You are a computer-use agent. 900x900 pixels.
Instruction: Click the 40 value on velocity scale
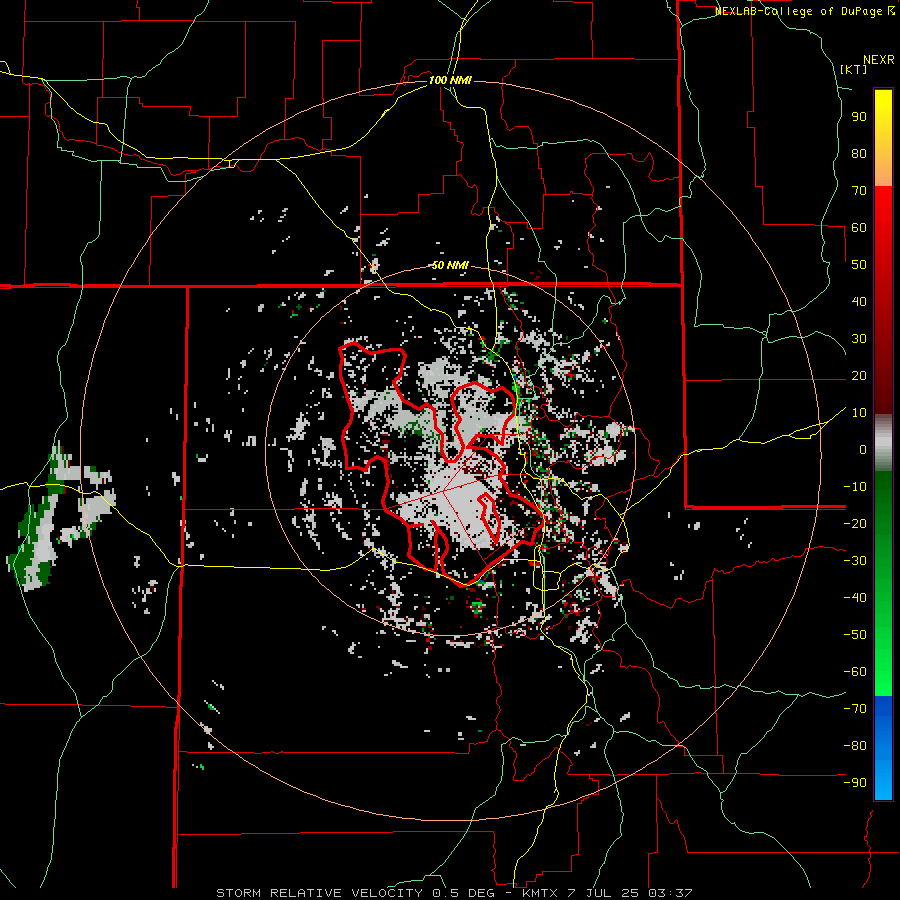tap(859, 302)
